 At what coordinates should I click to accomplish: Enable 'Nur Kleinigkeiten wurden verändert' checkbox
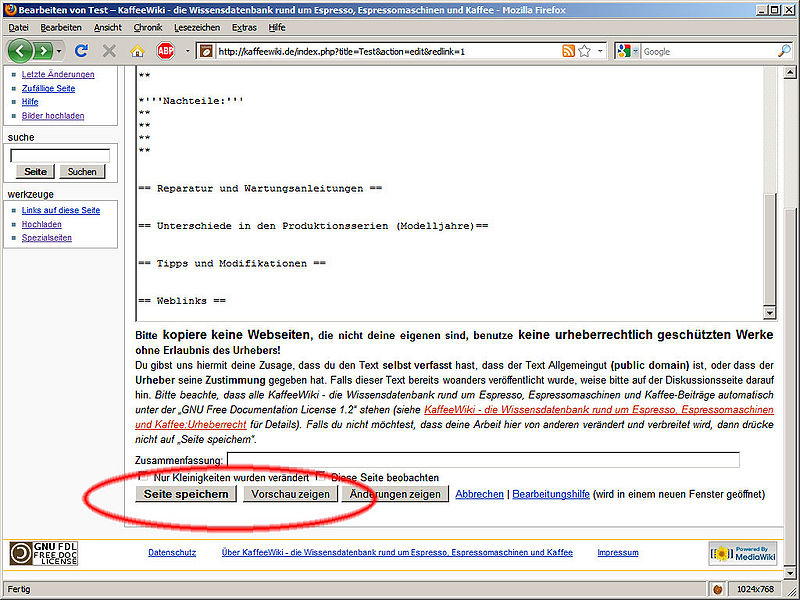click(x=143, y=478)
